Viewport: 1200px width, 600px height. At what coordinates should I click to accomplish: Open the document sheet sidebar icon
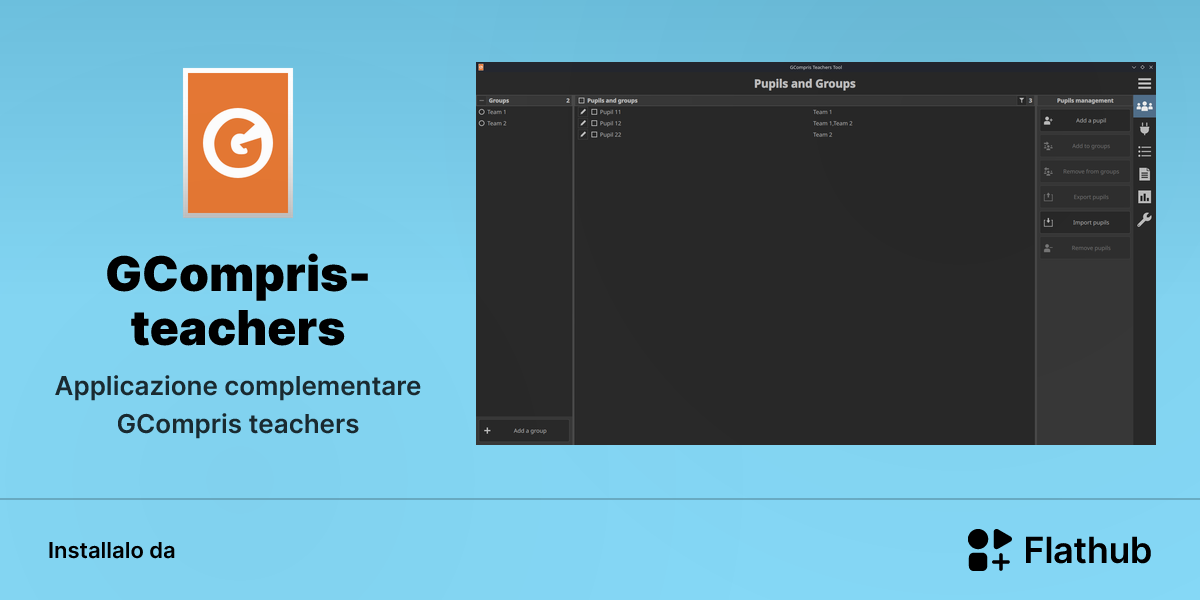click(1144, 174)
